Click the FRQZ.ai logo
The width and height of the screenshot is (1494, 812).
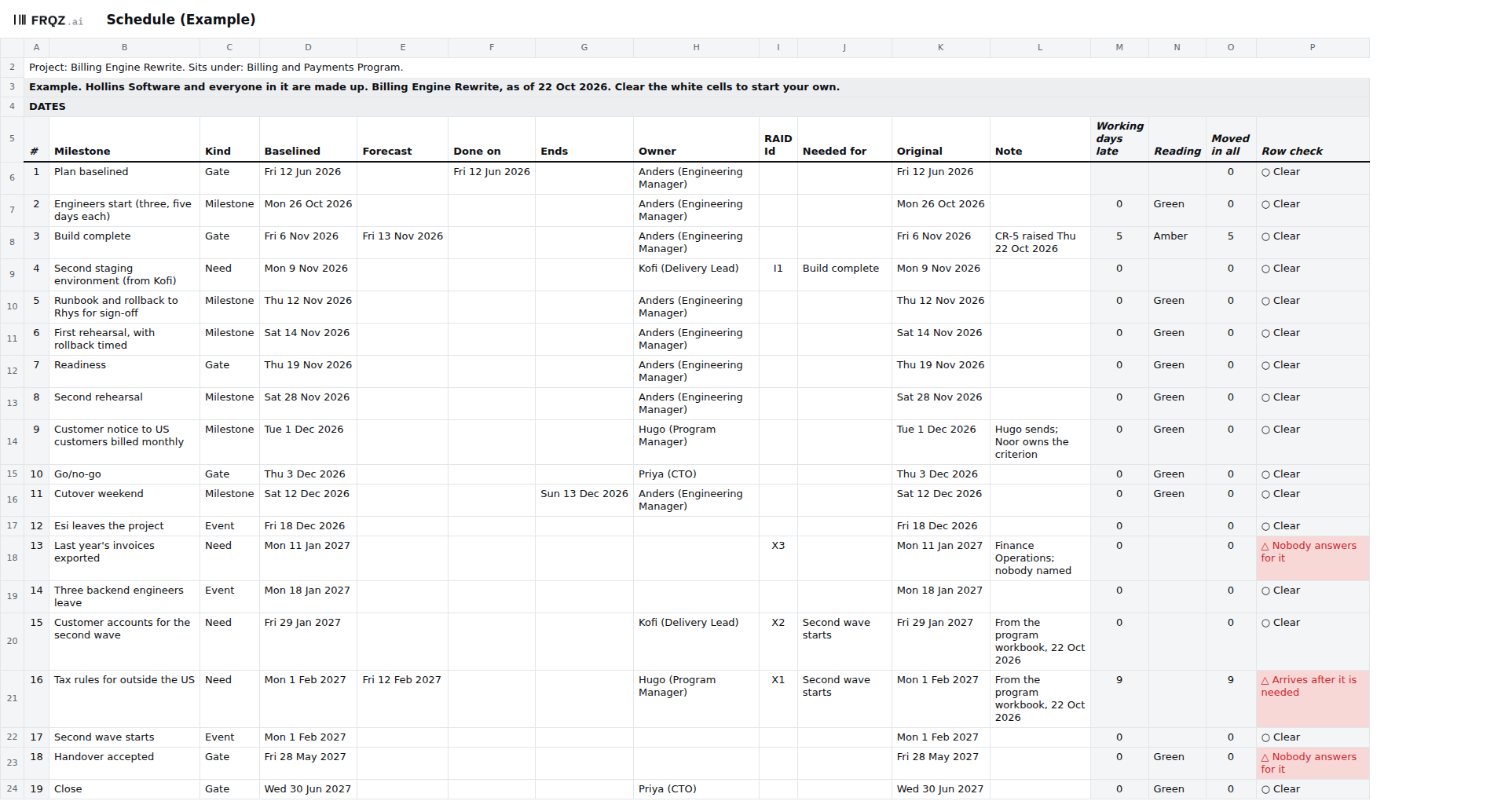[48, 20]
